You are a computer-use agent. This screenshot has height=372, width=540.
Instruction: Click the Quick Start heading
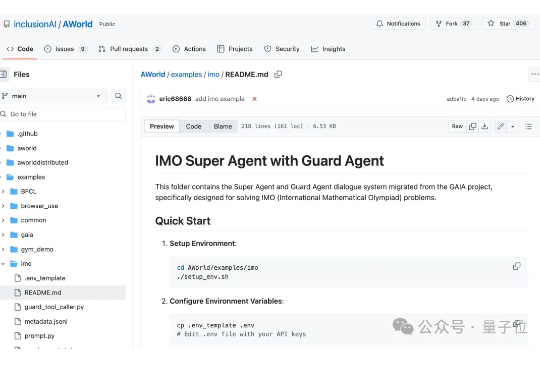183,221
